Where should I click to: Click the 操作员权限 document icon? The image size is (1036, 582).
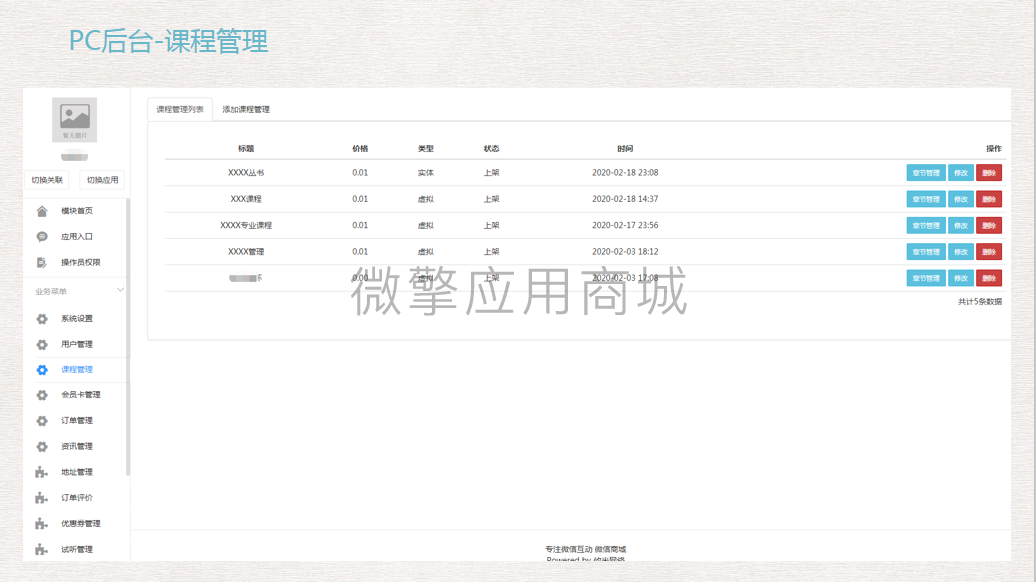point(42,262)
